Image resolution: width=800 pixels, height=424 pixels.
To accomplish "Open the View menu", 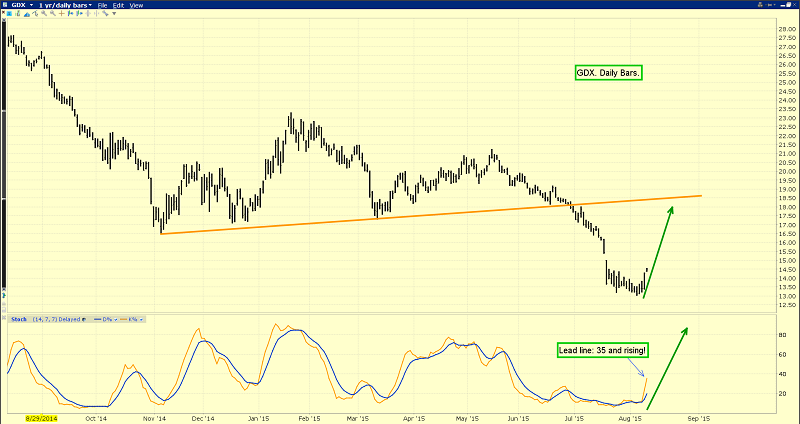I will pyautogui.click(x=136, y=5).
